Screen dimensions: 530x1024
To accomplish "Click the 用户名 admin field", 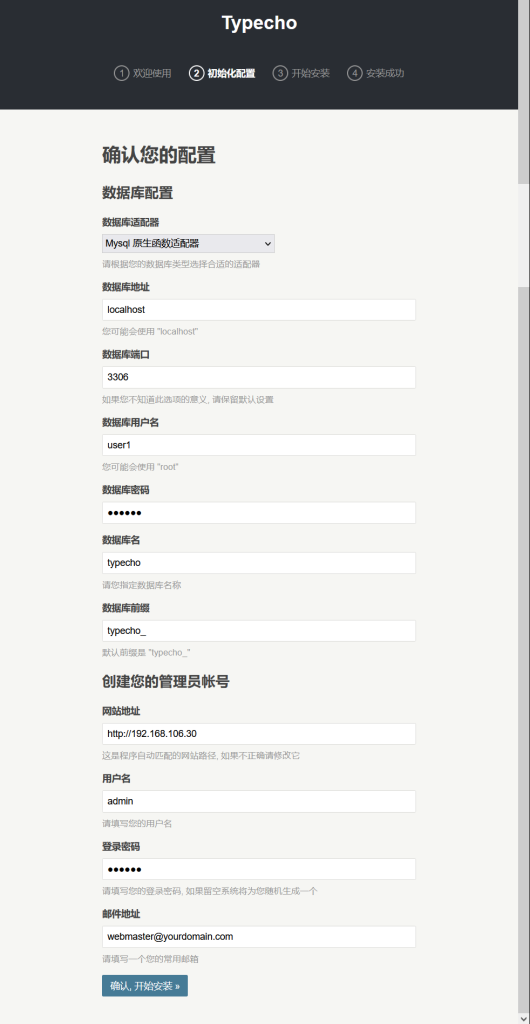I will 258,801.
